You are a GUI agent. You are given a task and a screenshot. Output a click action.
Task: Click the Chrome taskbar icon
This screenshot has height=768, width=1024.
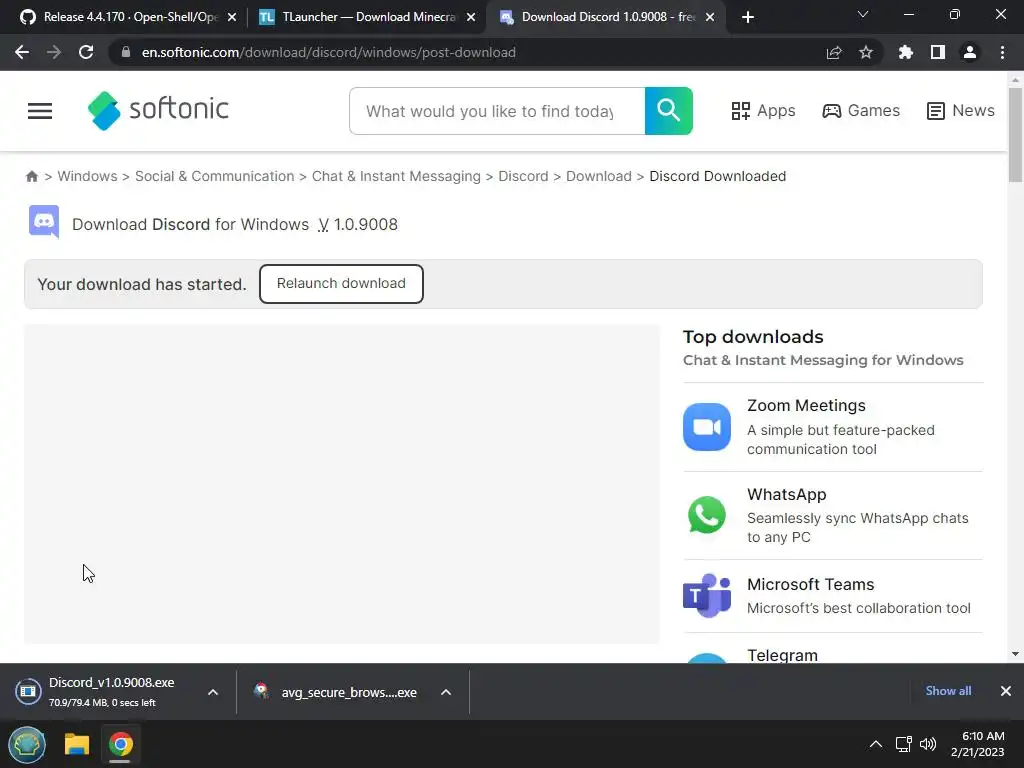120,744
